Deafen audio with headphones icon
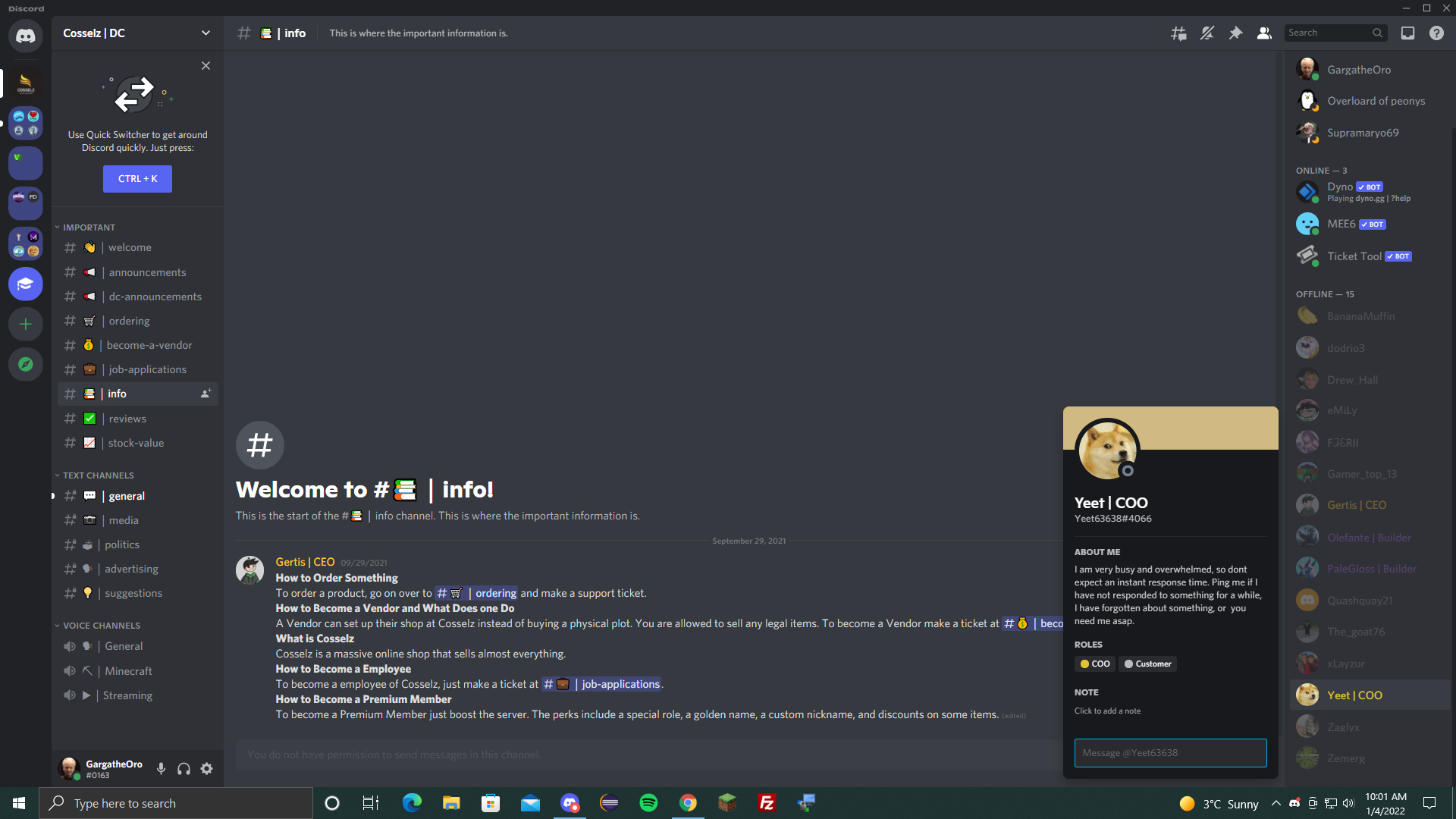Viewport: 1456px width, 819px height. click(184, 769)
